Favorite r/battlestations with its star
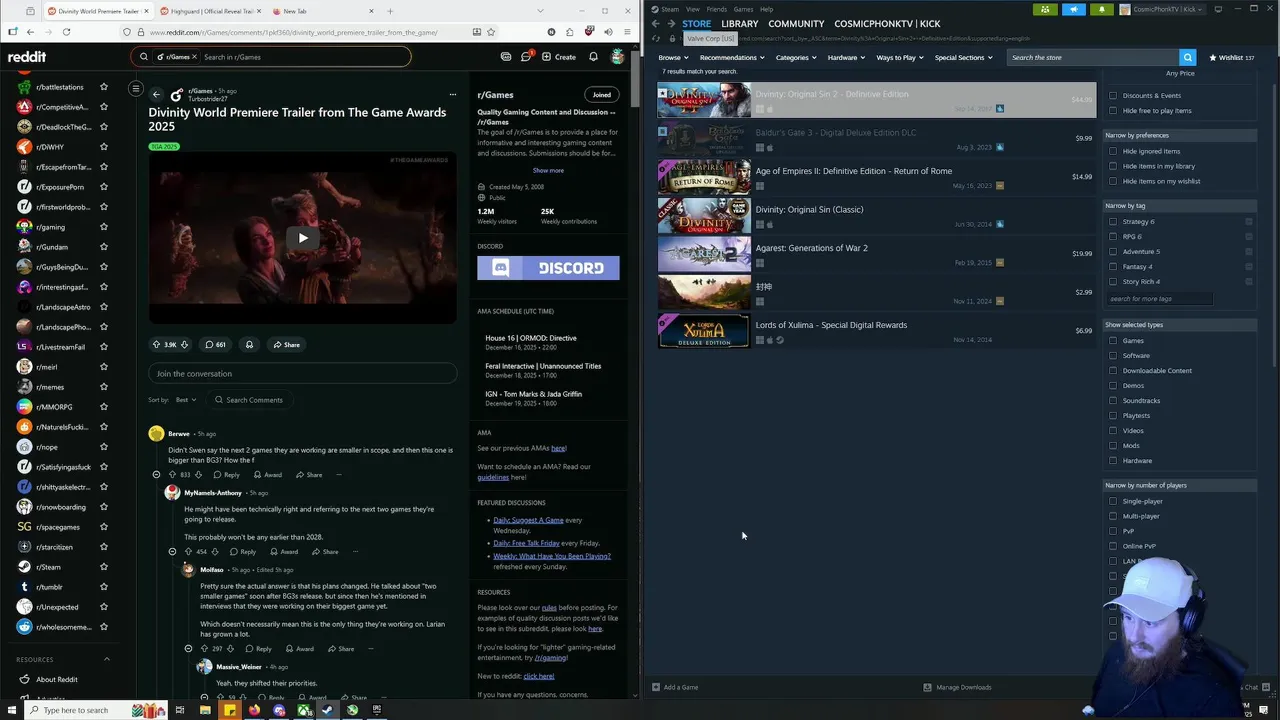Viewport: 1280px width, 720px height. pyautogui.click(x=104, y=87)
